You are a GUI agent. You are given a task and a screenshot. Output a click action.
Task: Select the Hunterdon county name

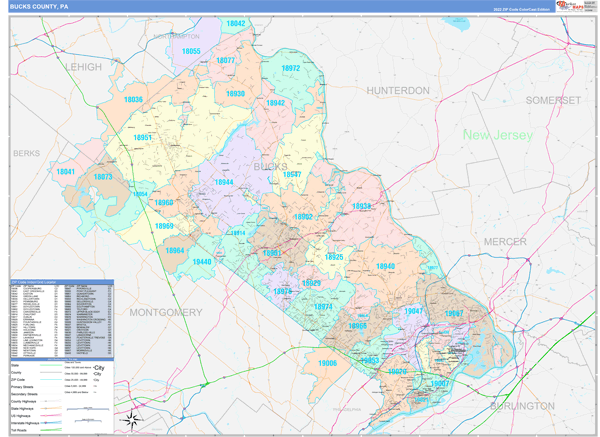click(398, 91)
